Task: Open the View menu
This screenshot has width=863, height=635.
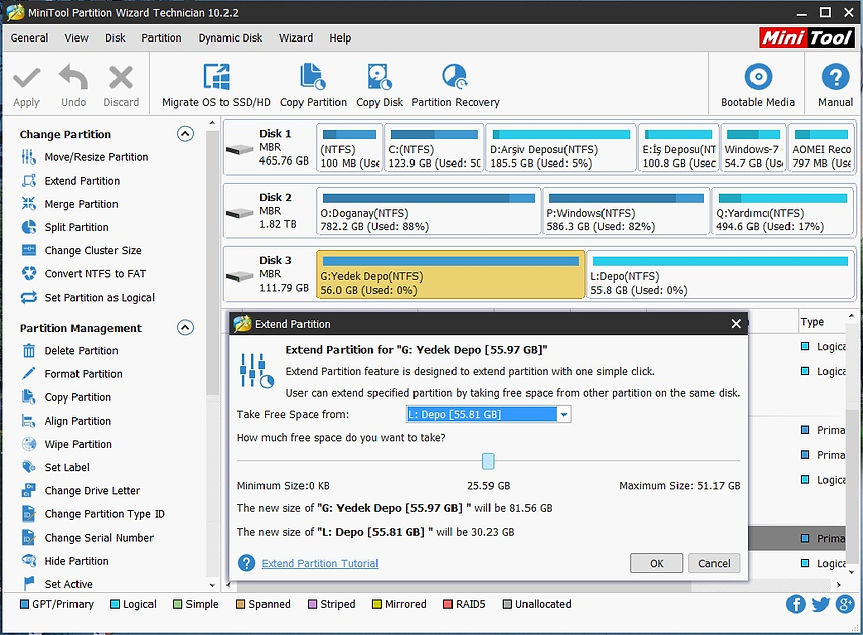Action: click(76, 38)
